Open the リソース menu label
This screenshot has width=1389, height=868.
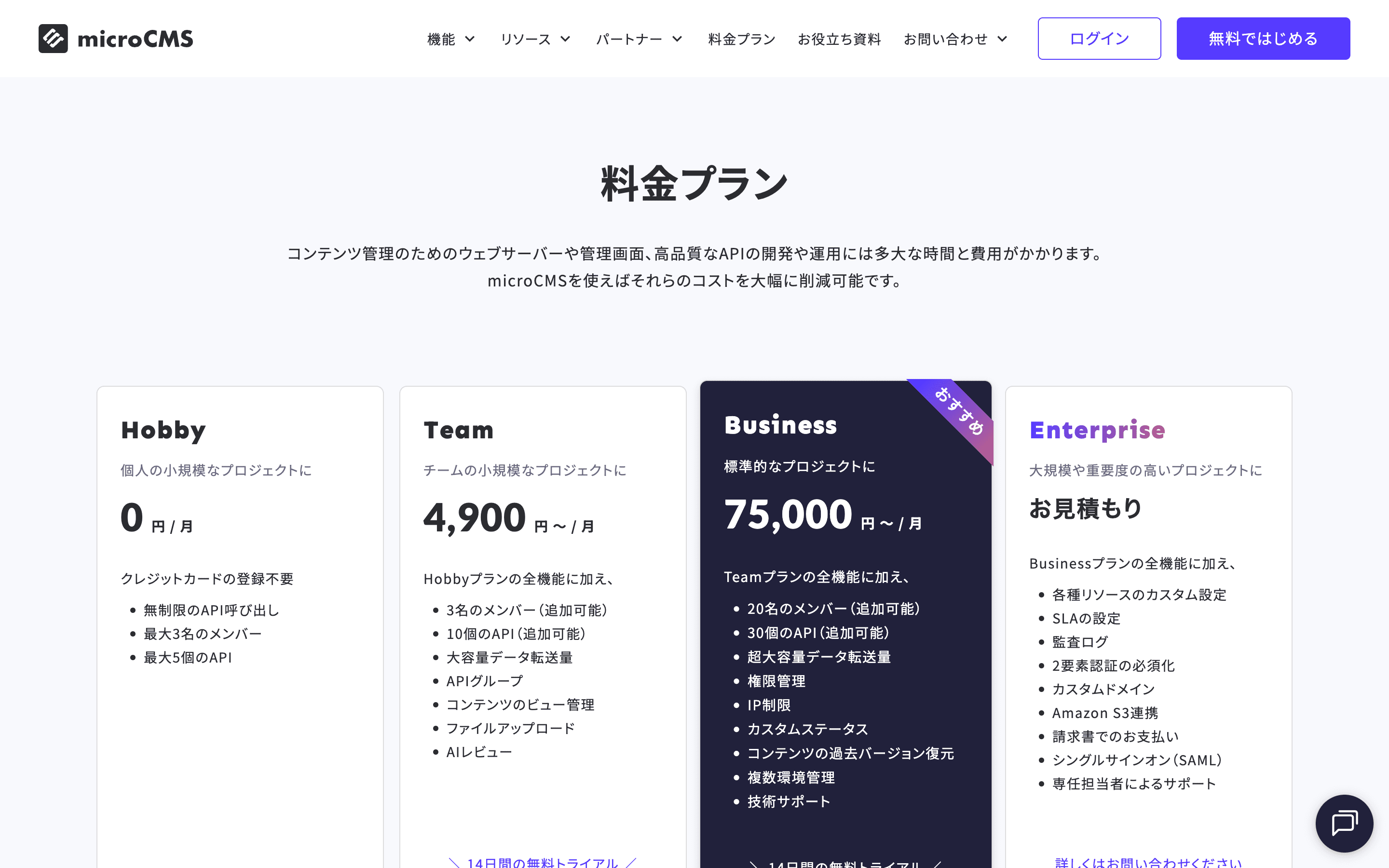525,39
